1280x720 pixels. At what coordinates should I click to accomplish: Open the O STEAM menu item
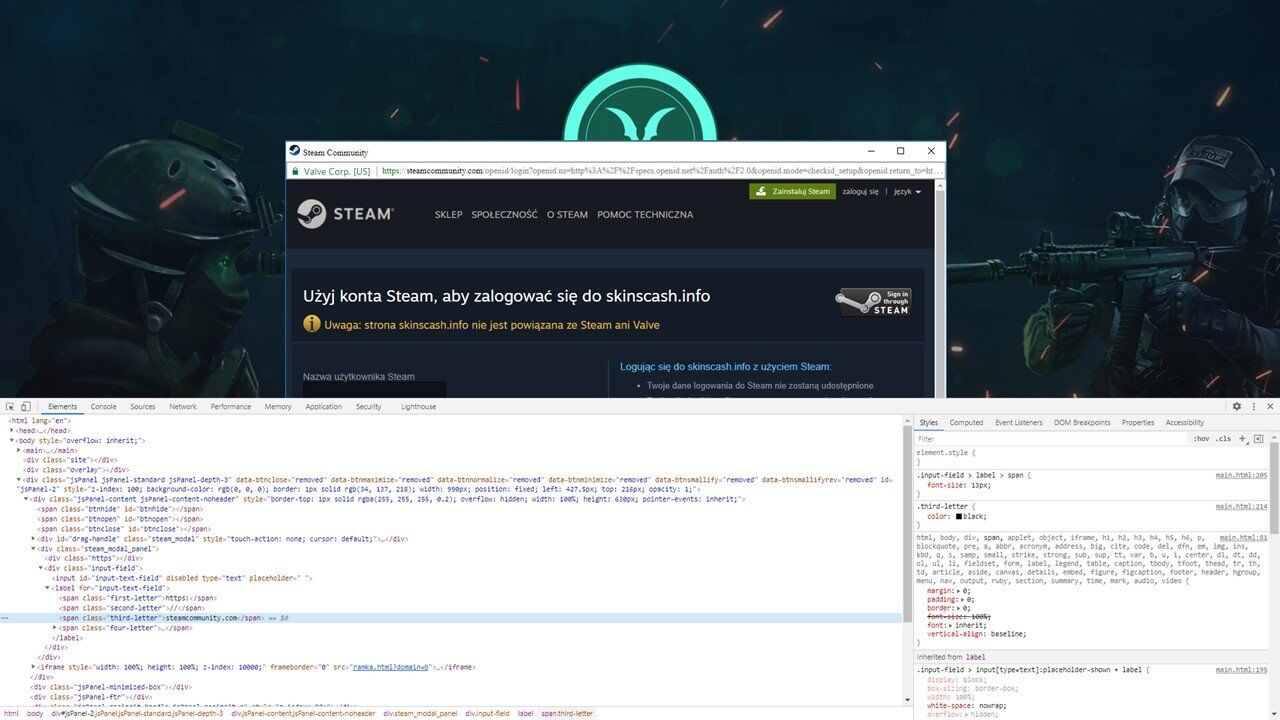tap(567, 214)
